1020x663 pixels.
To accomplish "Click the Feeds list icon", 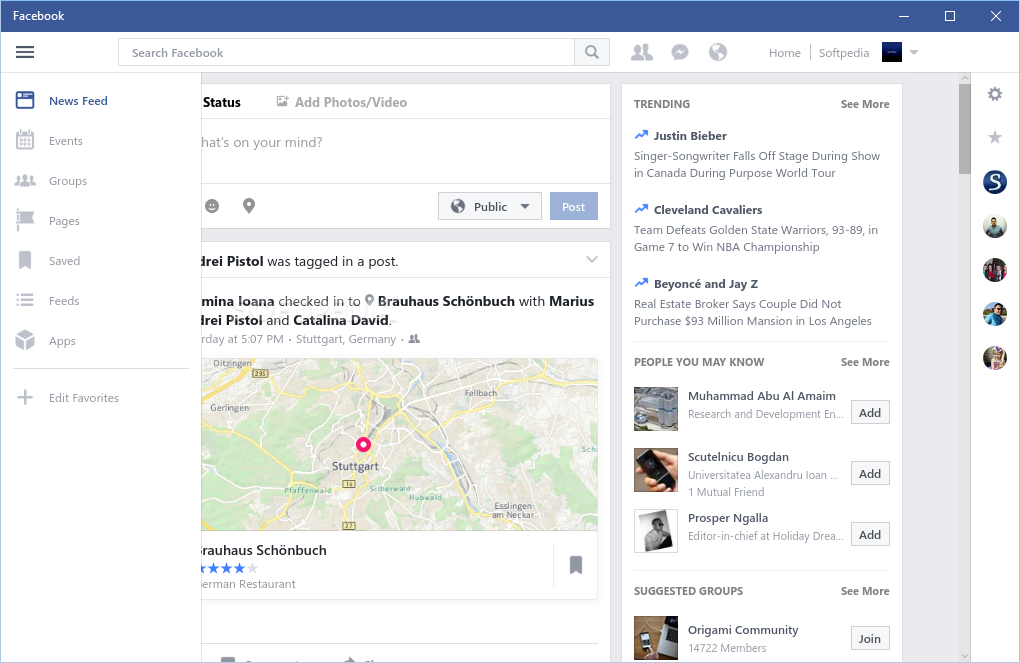I will (25, 300).
